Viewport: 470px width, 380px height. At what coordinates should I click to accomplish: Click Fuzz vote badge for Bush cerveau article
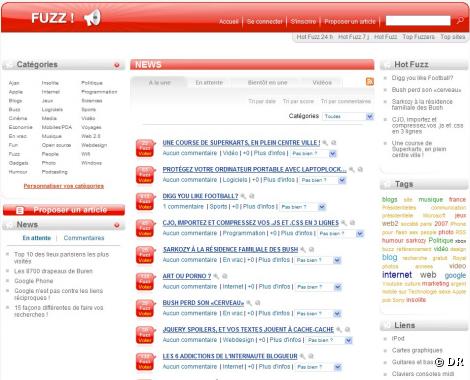(x=145, y=308)
